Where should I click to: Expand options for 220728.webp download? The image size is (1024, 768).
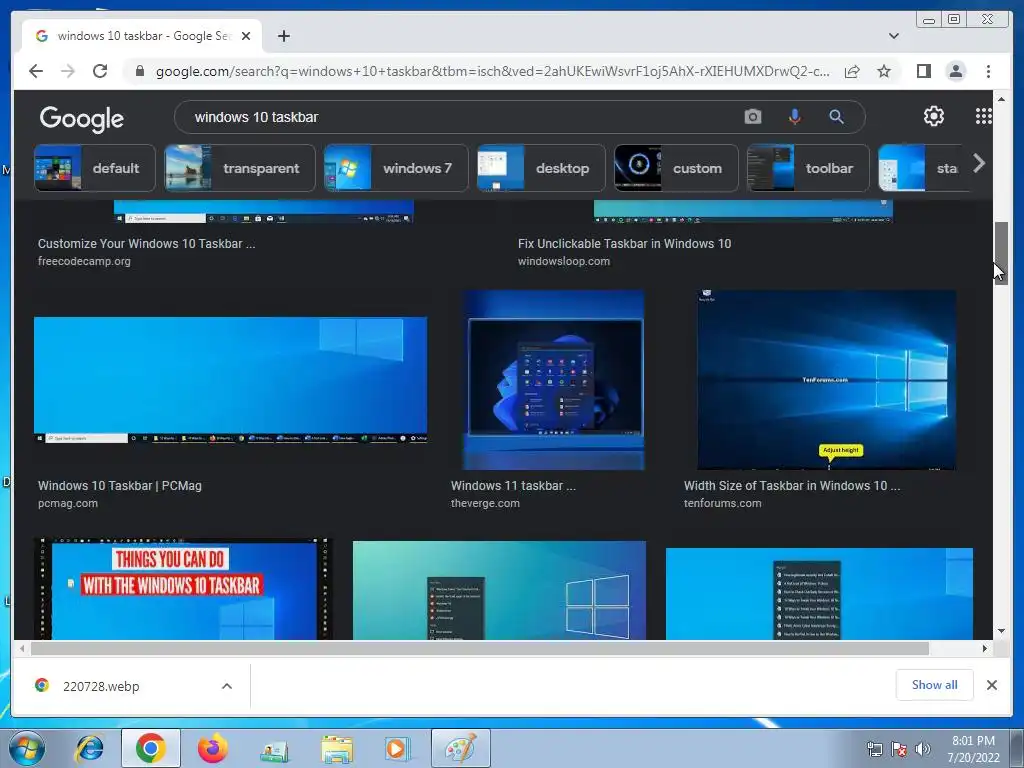coord(227,686)
